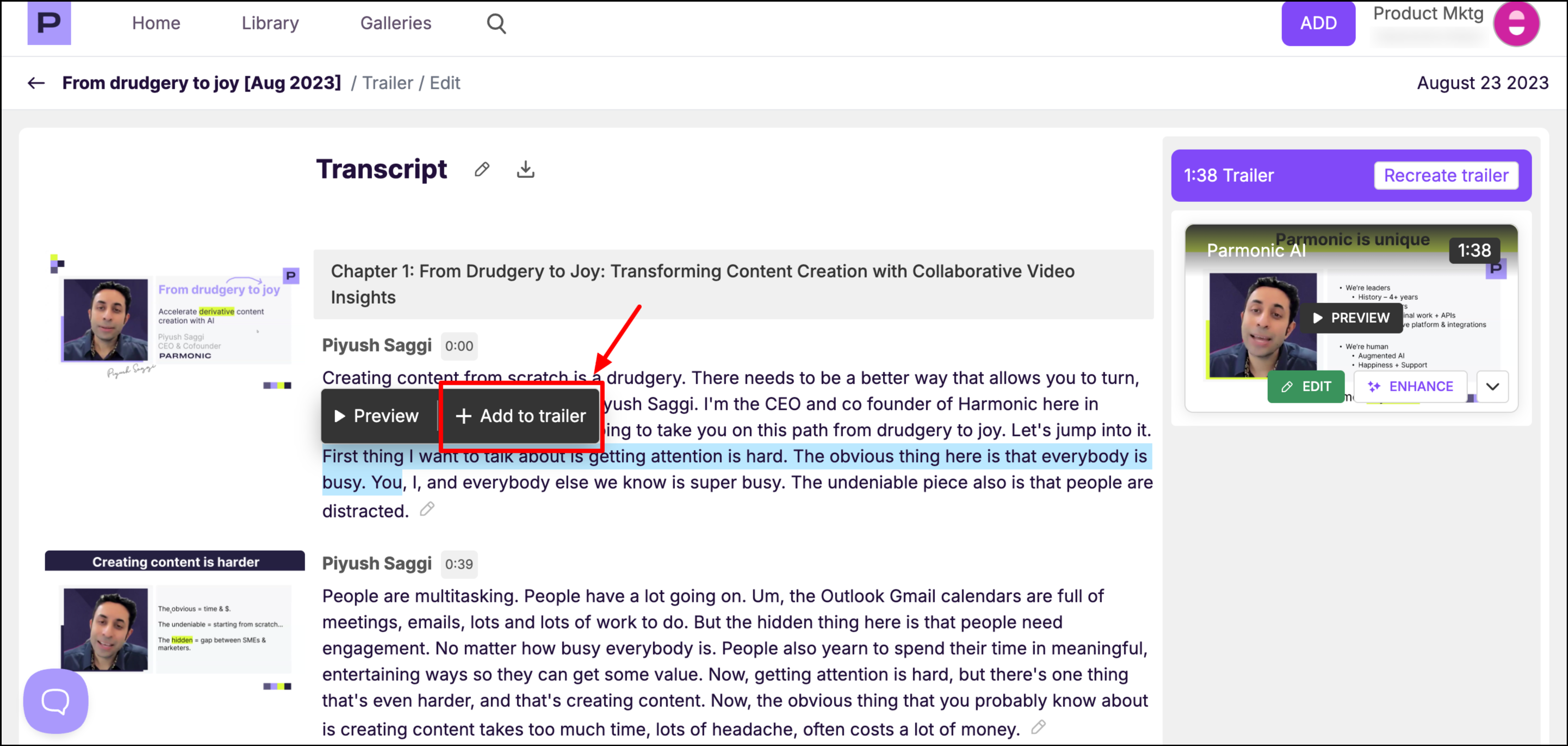This screenshot has width=1568, height=746.
Task: Click the Parmonic P logo icon
Action: tap(49, 23)
